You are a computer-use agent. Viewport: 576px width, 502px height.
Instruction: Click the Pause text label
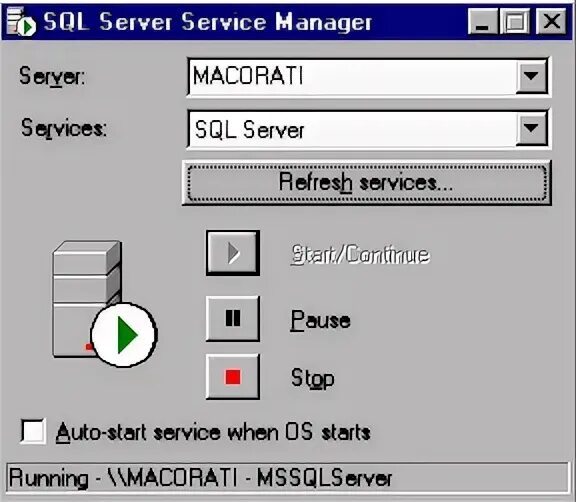320,320
